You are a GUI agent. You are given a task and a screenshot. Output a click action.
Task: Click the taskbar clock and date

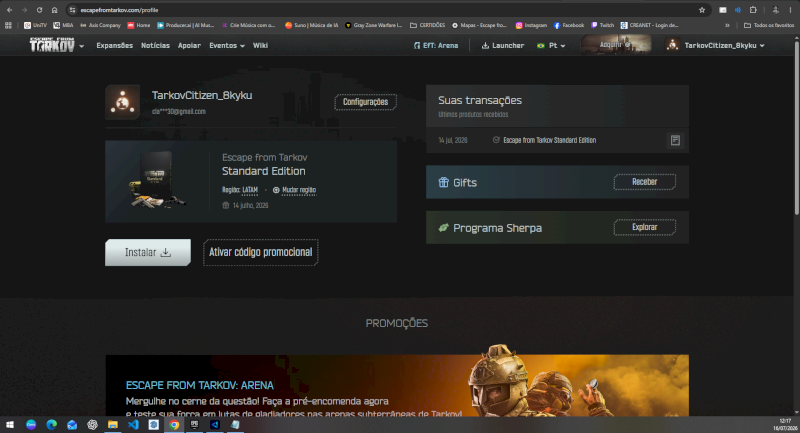point(785,424)
